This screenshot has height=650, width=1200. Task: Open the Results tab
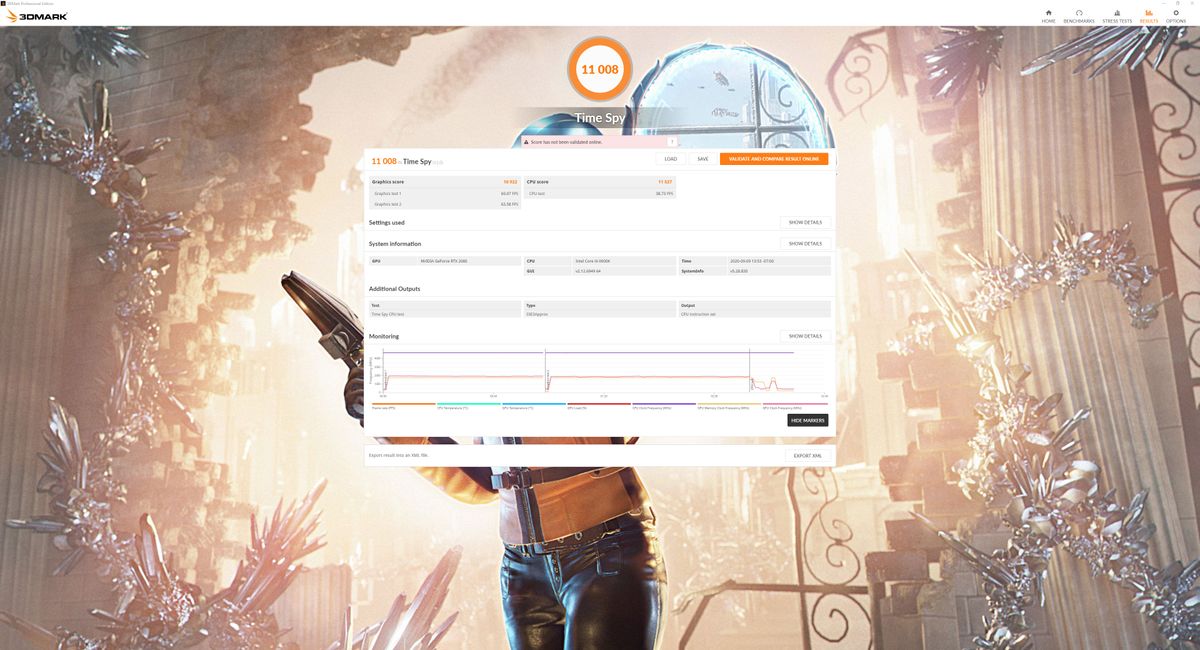click(1149, 16)
